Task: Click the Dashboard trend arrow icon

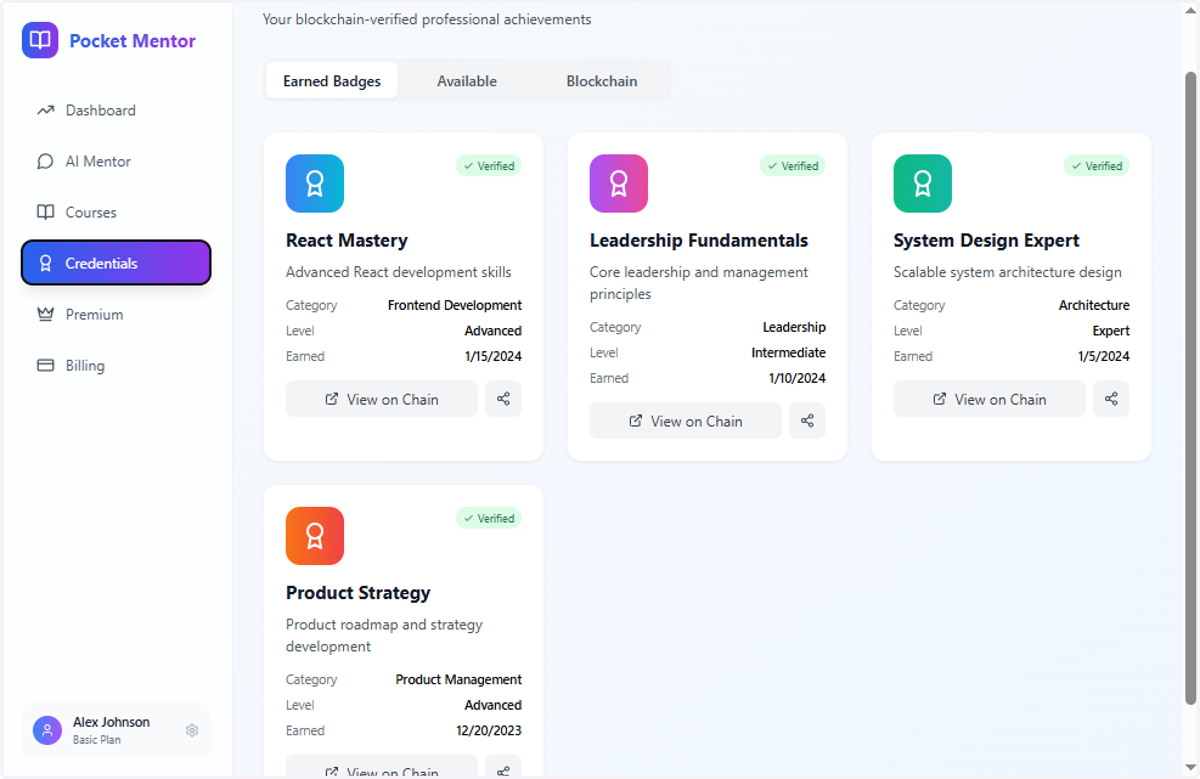Action: 45,110
